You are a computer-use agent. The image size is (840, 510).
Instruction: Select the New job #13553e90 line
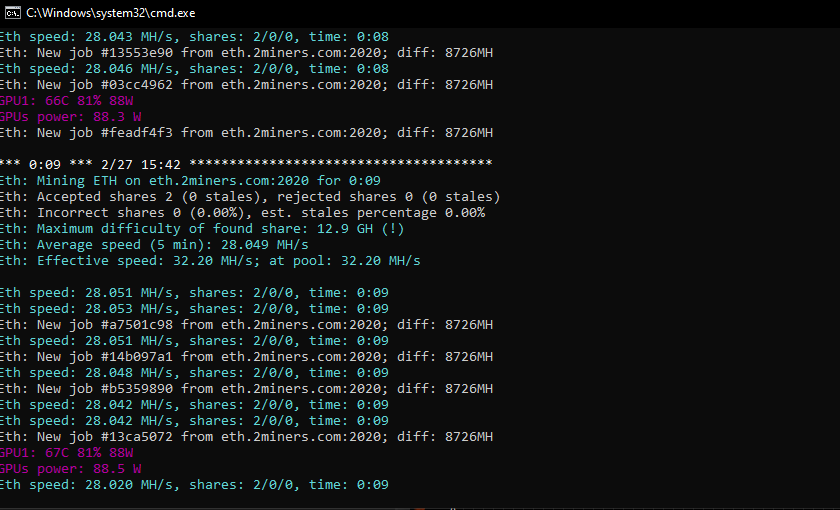(x=246, y=52)
